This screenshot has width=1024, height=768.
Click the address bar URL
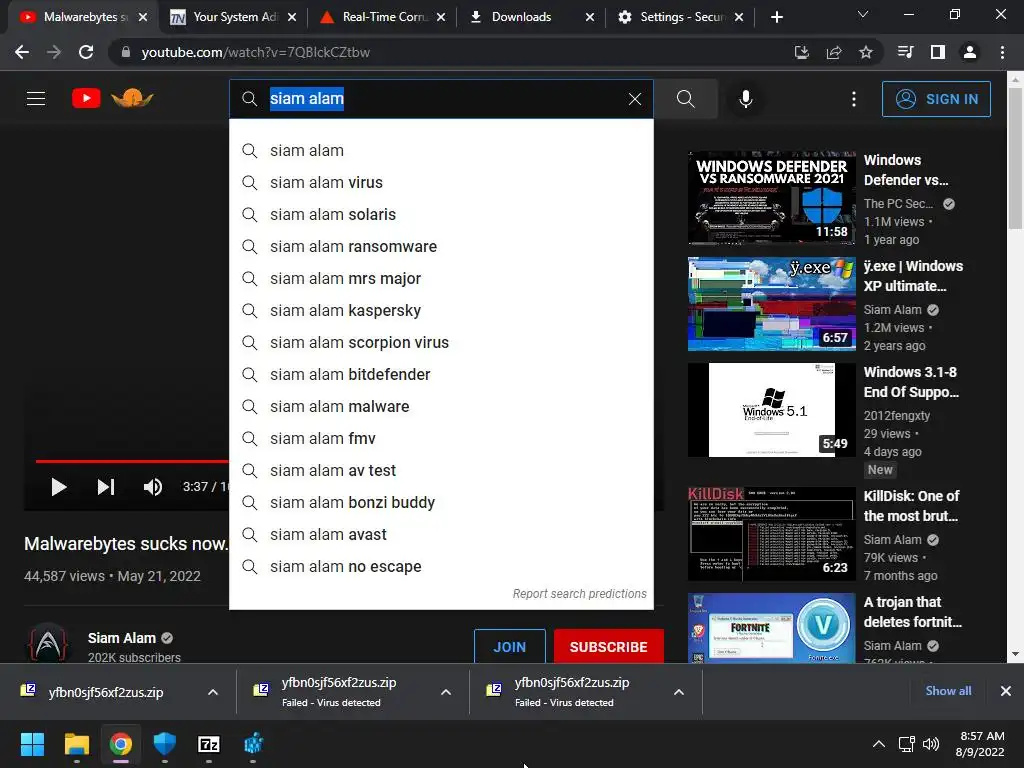tap(255, 52)
